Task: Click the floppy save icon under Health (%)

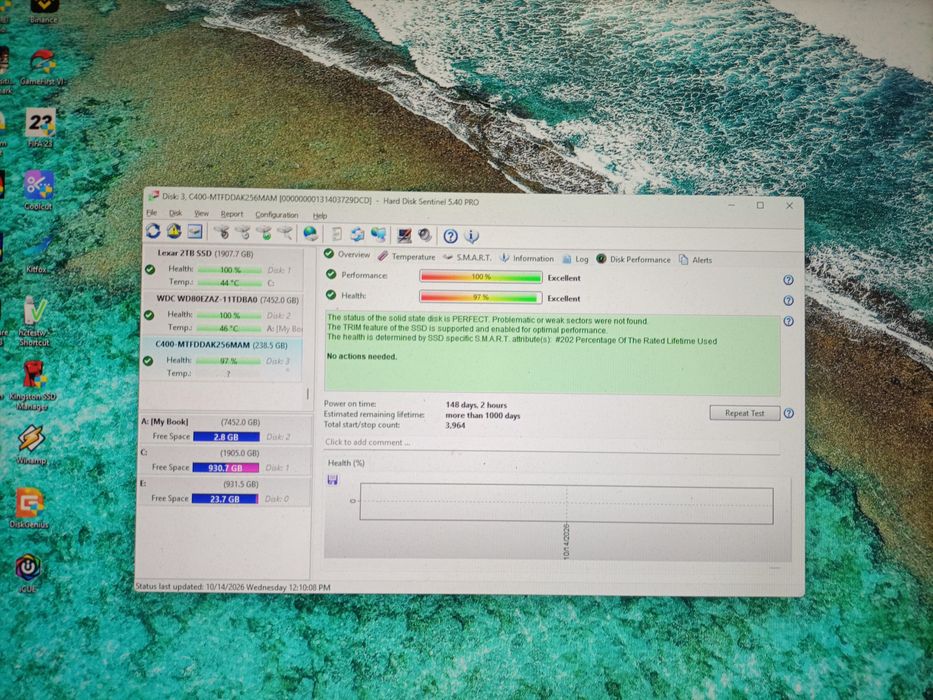Action: pos(333,480)
